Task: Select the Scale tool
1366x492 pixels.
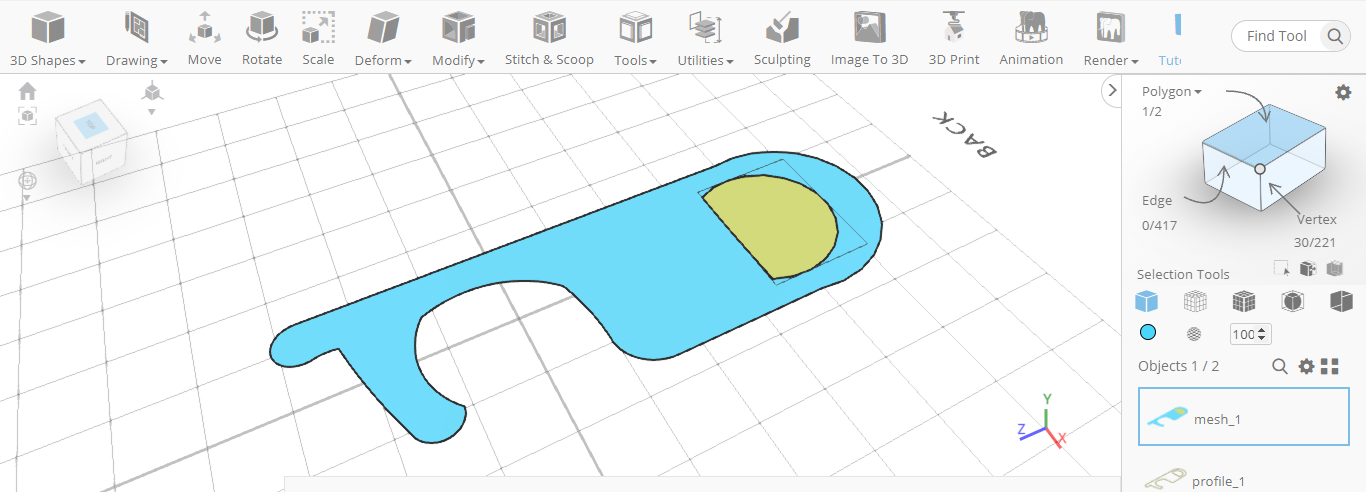Action: click(318, 38)
